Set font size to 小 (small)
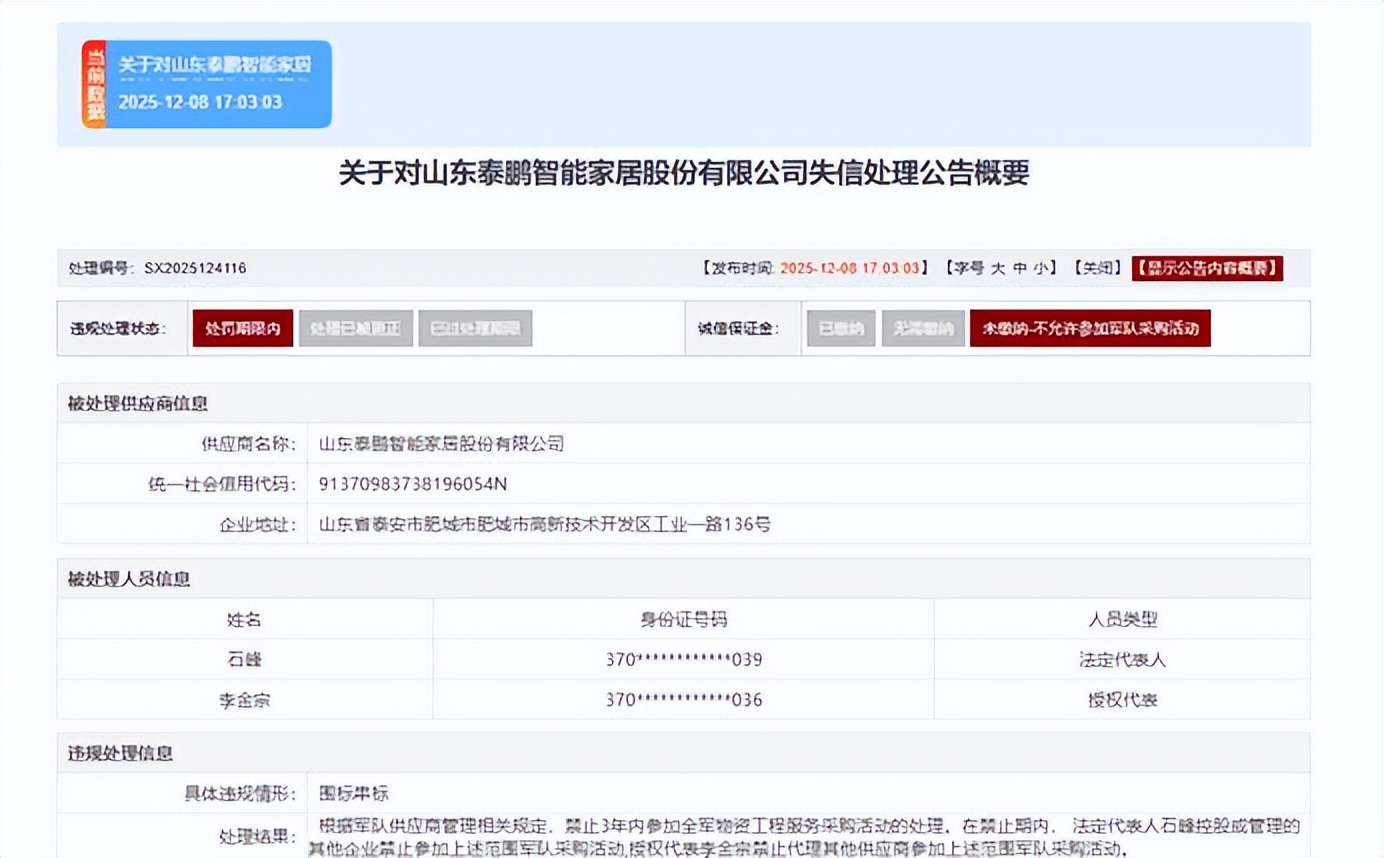Screen dimensions: 1384x858 click(1041, 268)
